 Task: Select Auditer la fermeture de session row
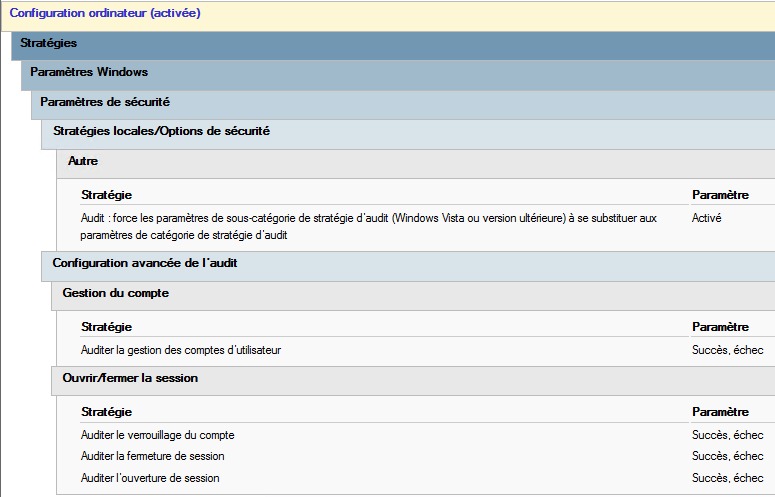click(x=152, y=456)
